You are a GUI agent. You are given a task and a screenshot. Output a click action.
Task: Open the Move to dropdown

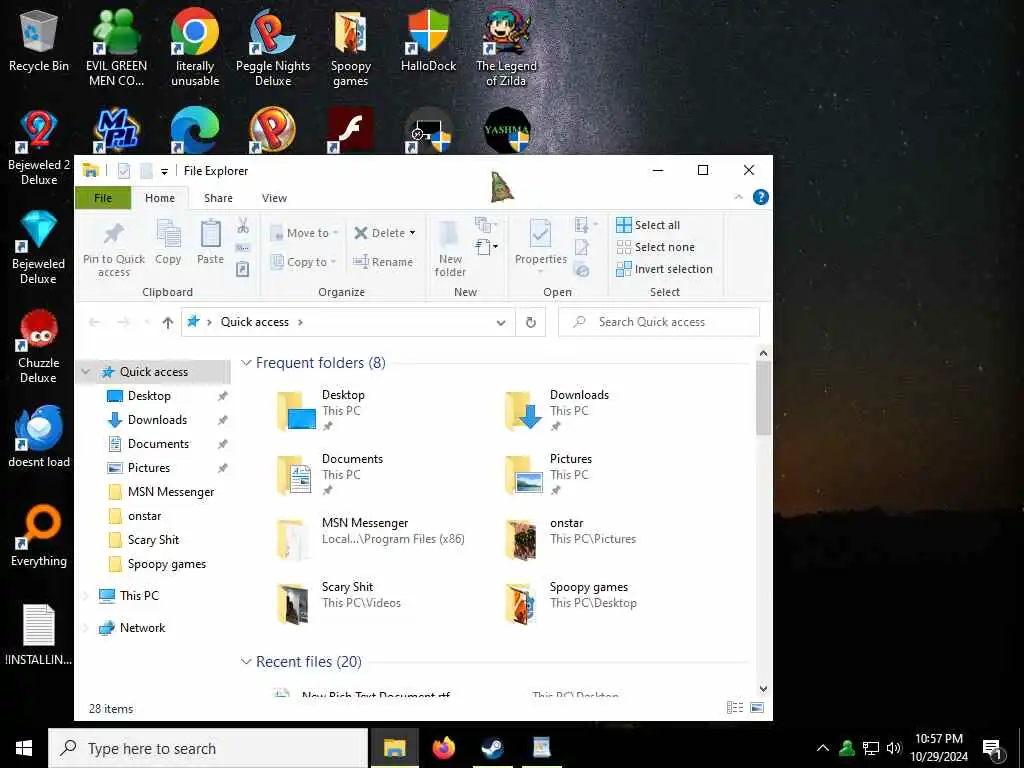tap(304, 232)
